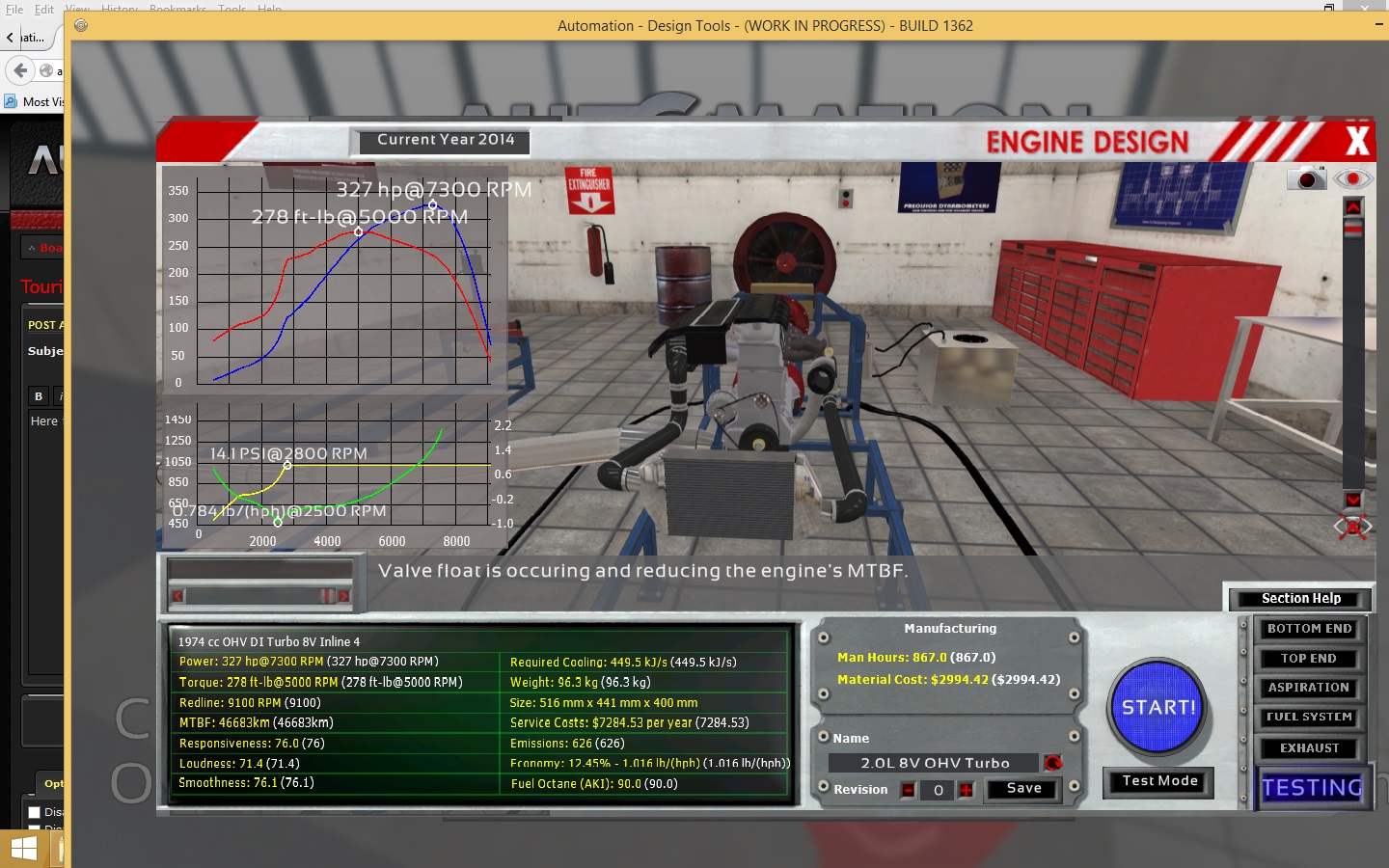Open the Windows Start button

(x=24, y=849)
